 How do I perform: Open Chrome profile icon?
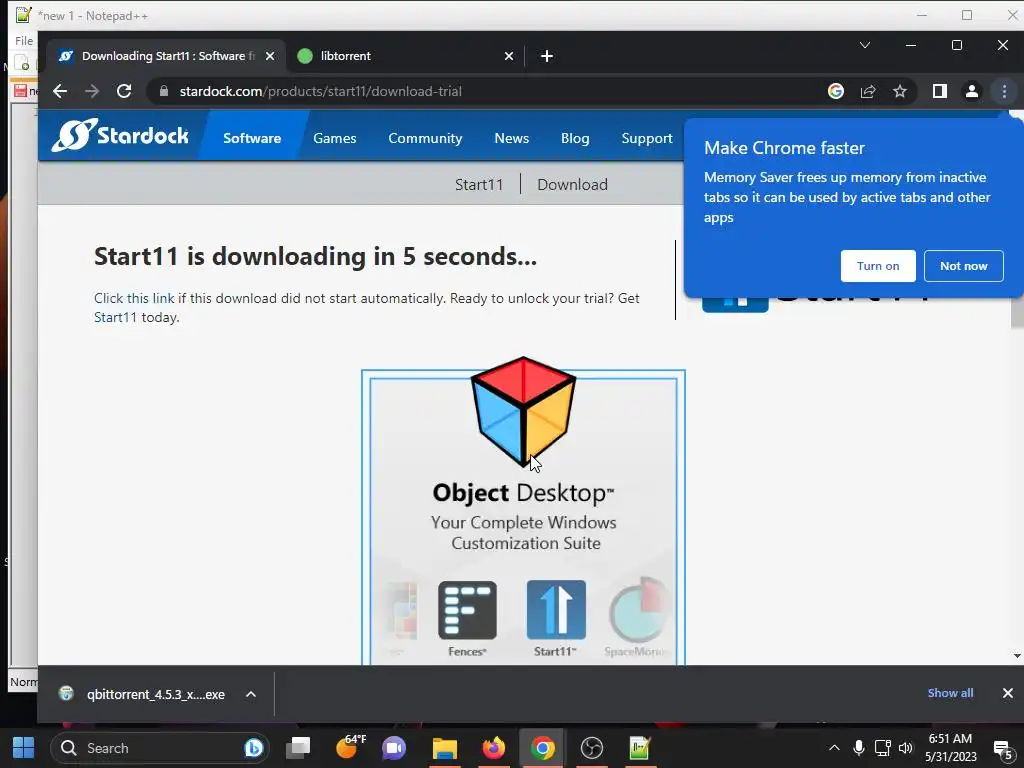point(972,91)
